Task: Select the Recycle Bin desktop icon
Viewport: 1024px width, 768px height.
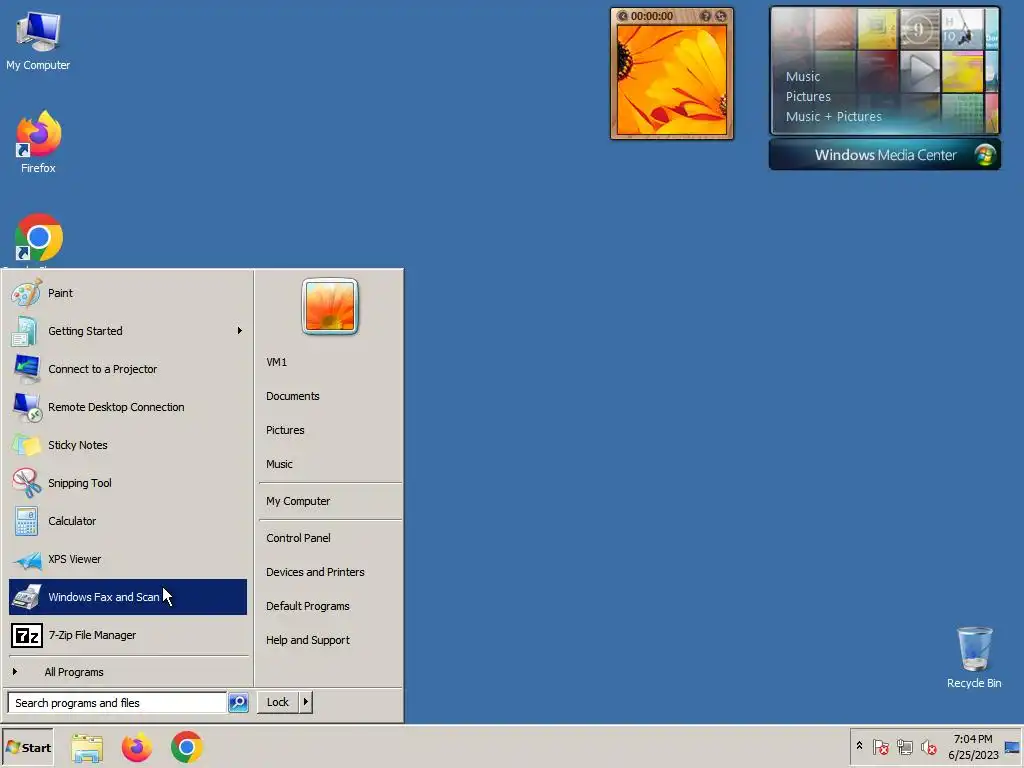Action: click(974, 658)
